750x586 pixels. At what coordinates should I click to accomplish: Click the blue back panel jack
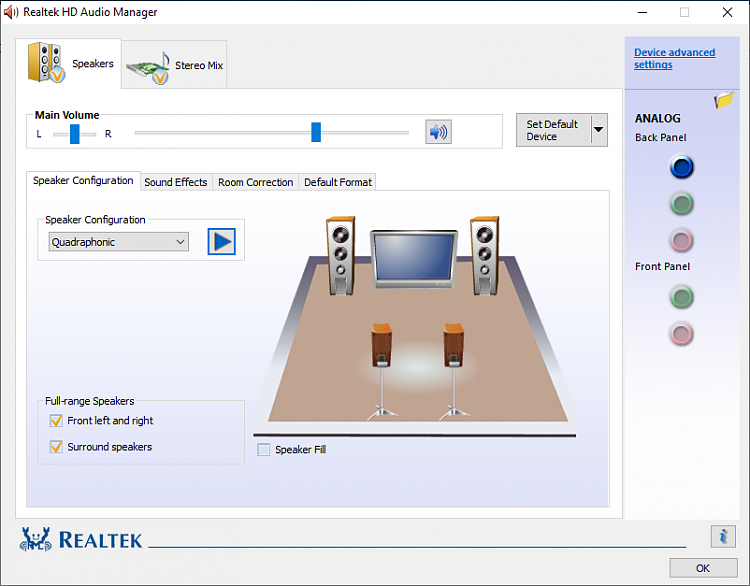pos(682,167)
